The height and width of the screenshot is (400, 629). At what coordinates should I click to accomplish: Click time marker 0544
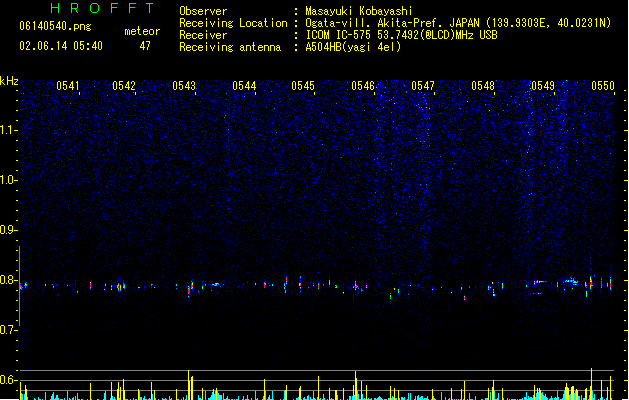tap(244, 86)
